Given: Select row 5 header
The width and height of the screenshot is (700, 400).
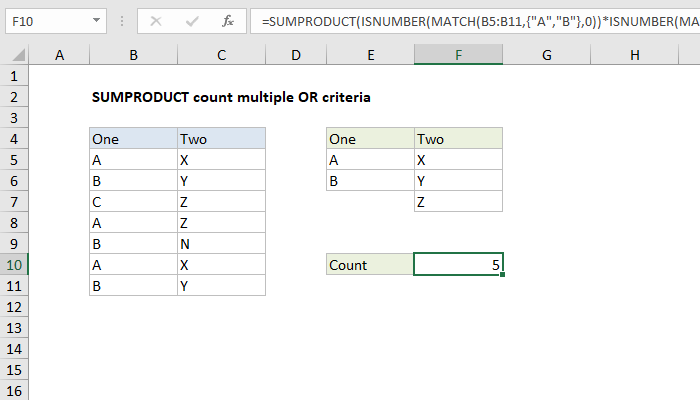Looking at the screenshot, I should click(x=14, y=160).
